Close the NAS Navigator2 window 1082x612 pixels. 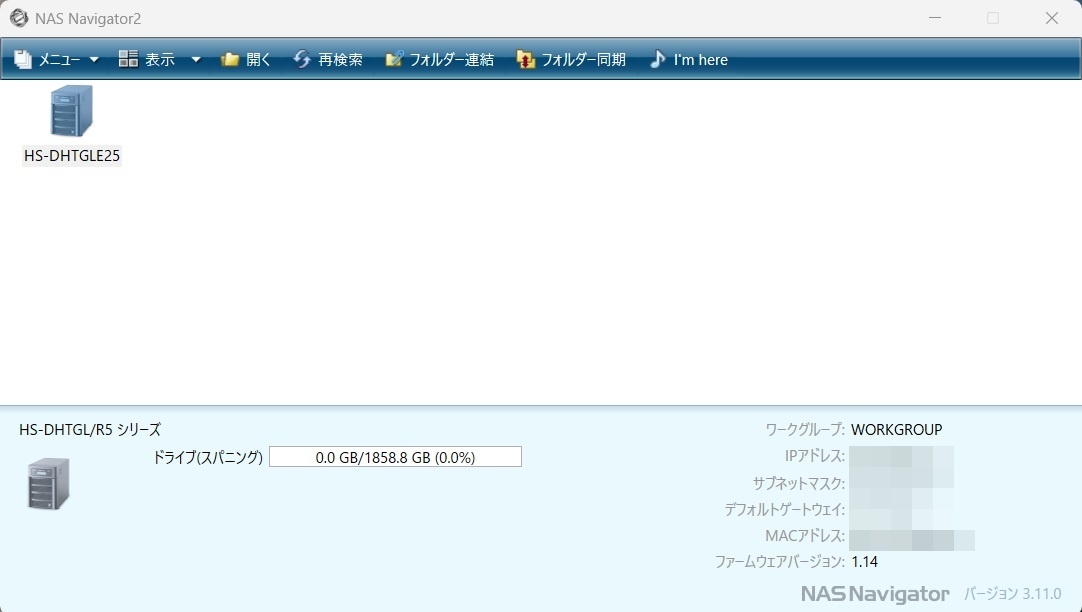[1052, 18]
